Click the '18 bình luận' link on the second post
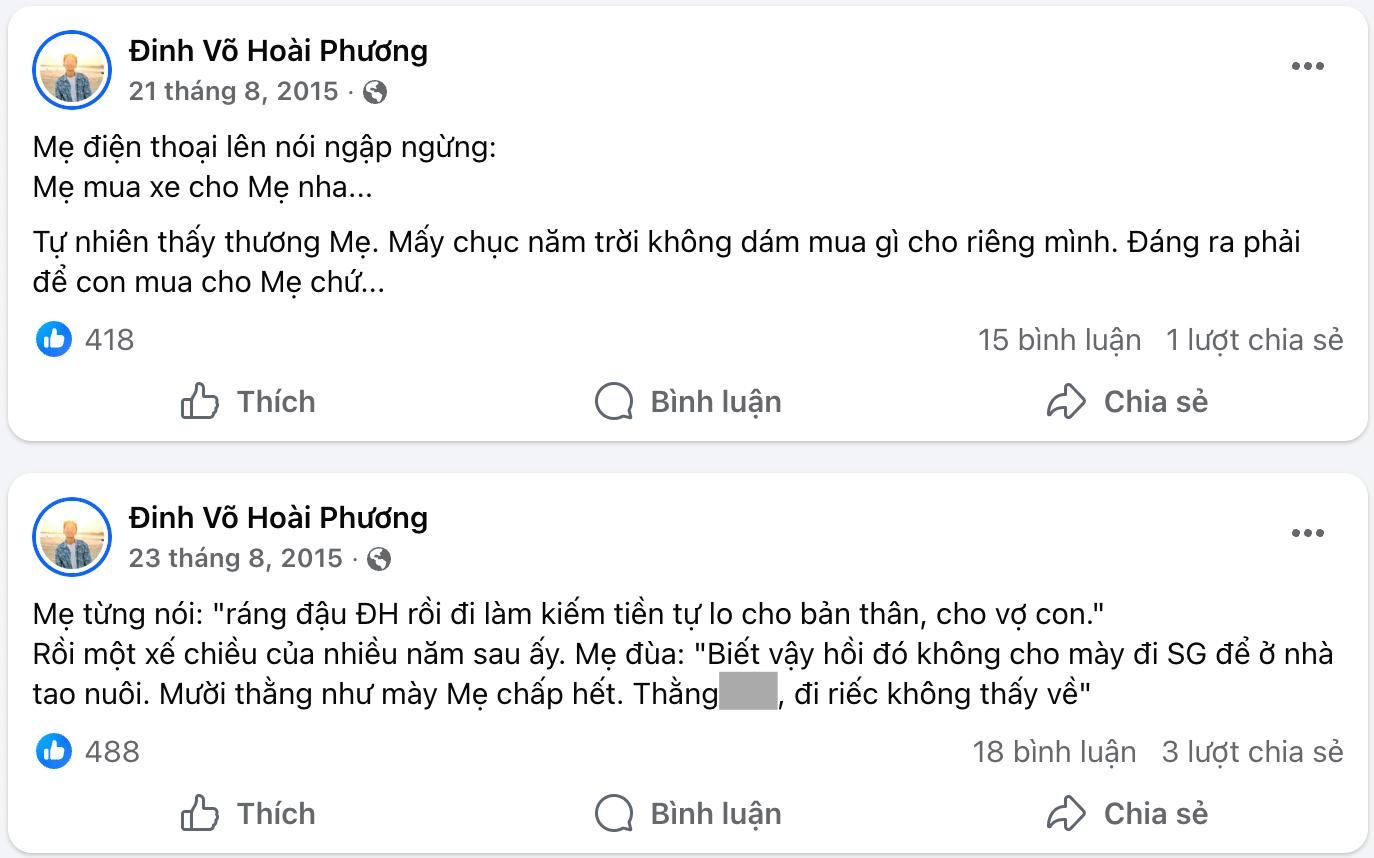 pyautogui.click(x=1055, y=751)
